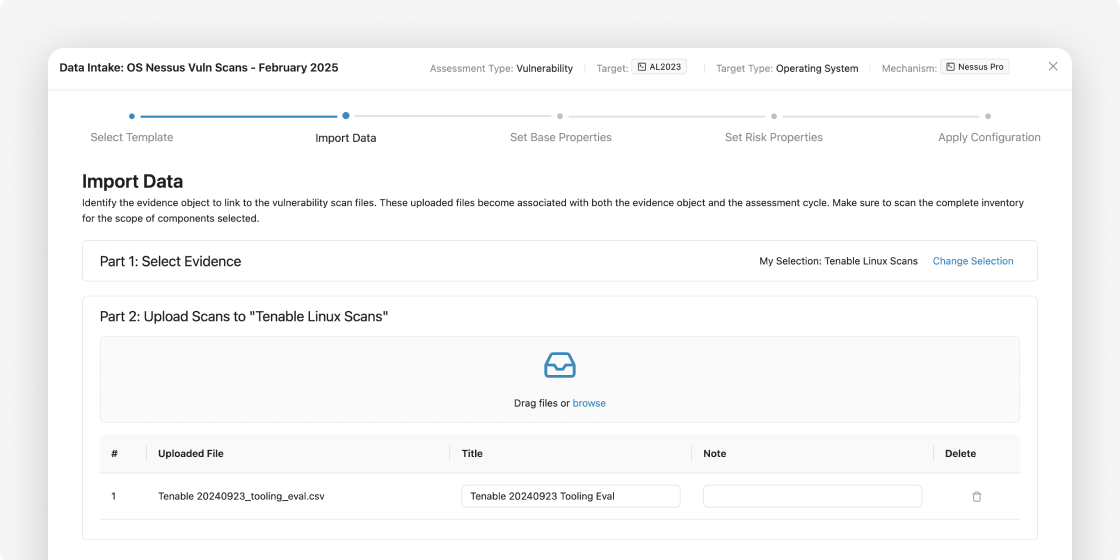Click the progress dot above Set Base Properties
This screenshot has width=1120, height=560.
coord(560,116)
